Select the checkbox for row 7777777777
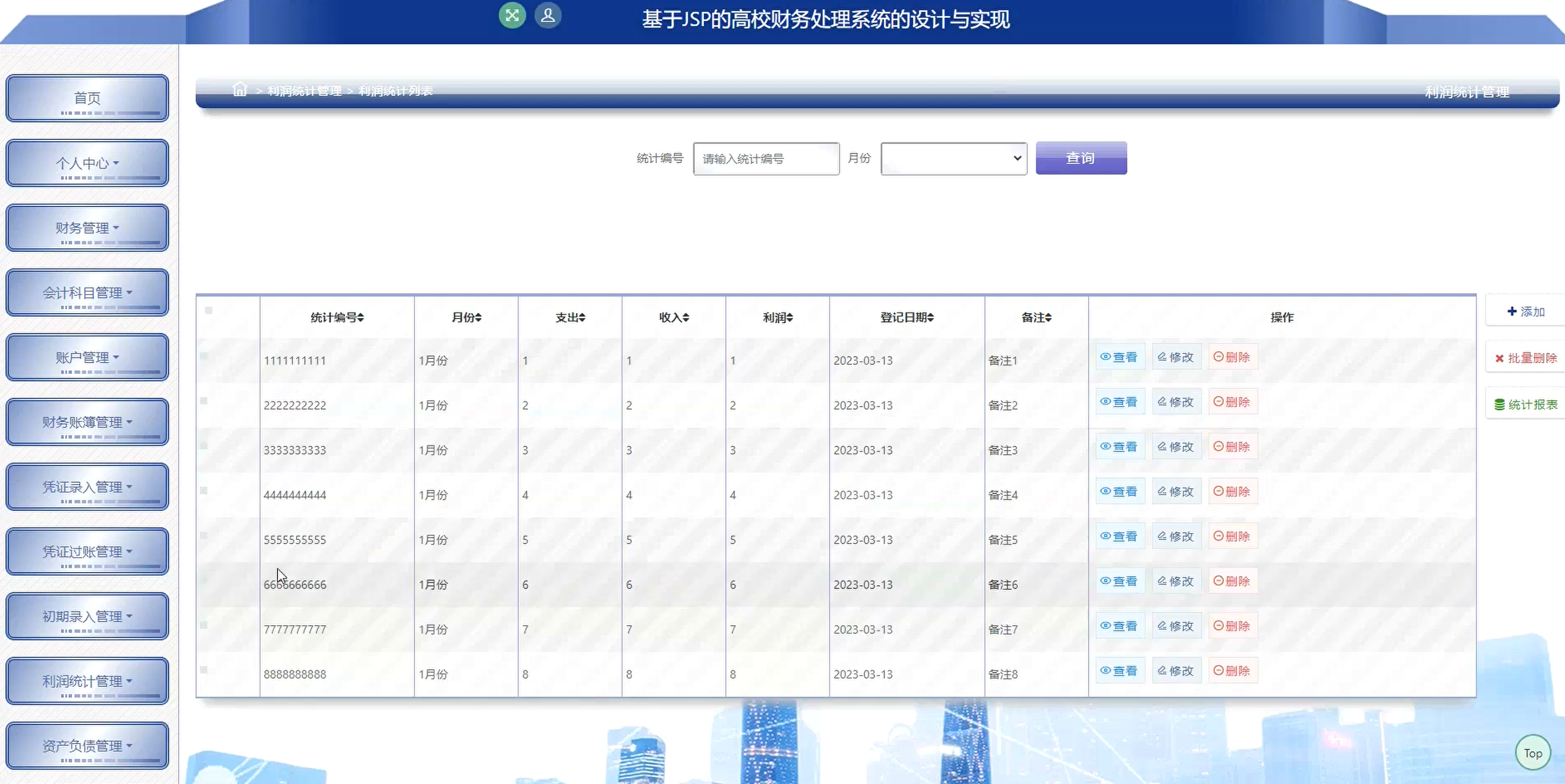Image resolution: width=1565 pixels, height=784 pixels. [204, 625]
